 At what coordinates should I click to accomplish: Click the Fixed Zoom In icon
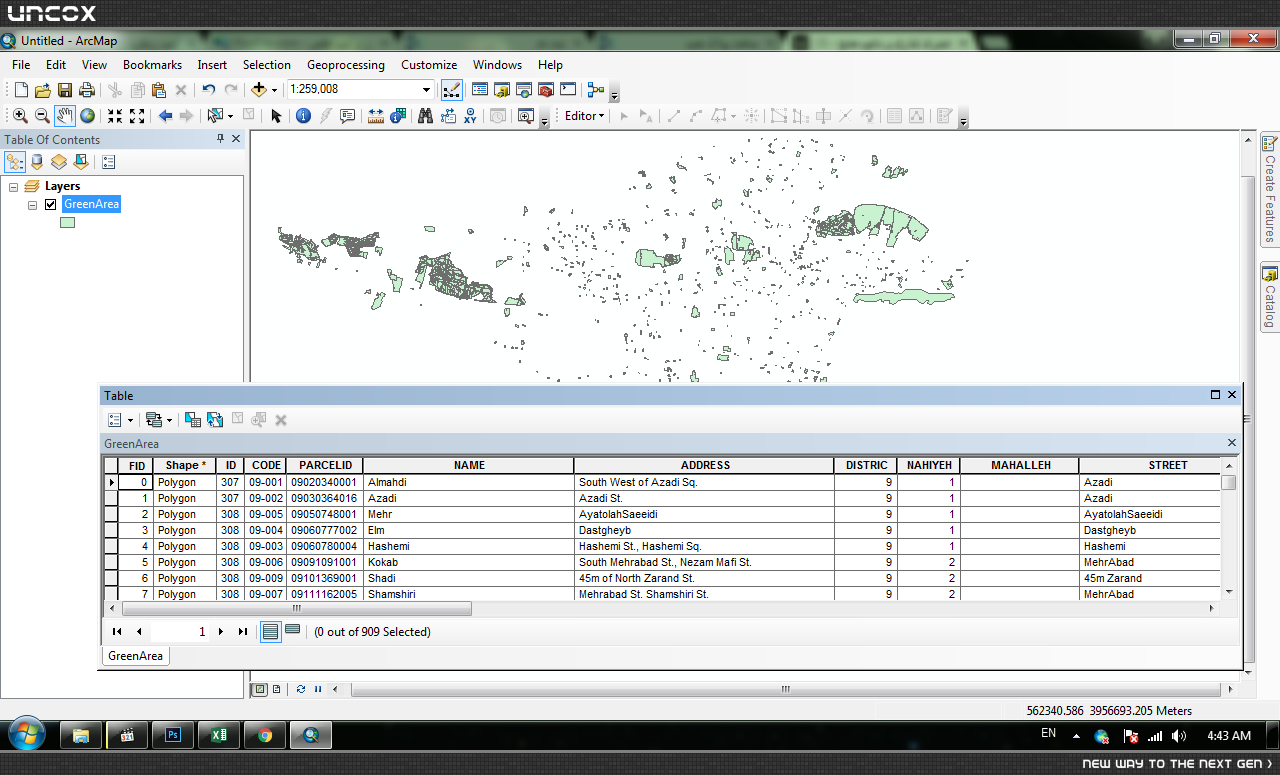point(115,116)
